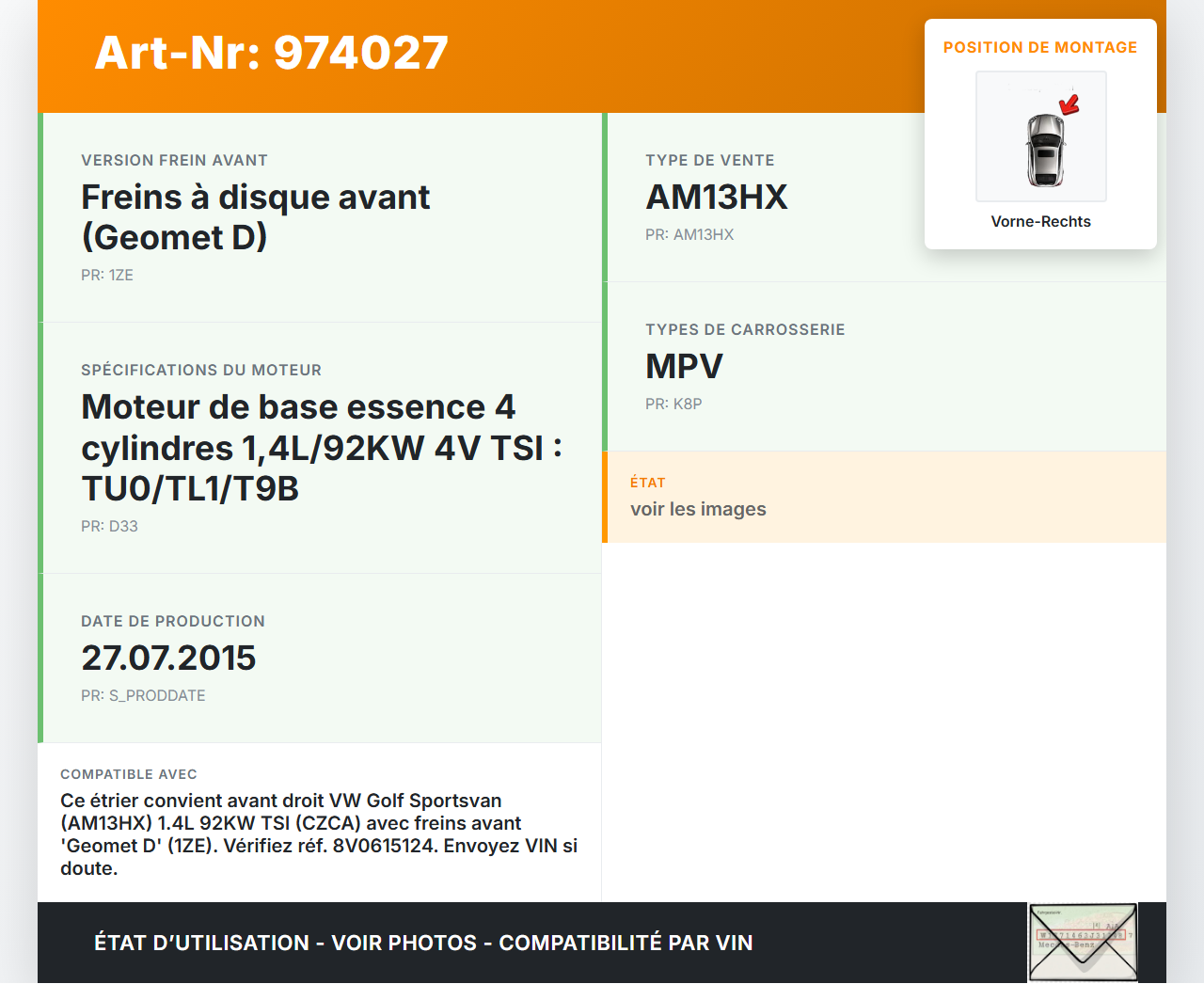Image resolution: width=1204 pixels, height=984 pixels.
Task: Click the 'POSITION DE MONTAGE' heading
Action: (x=1039, y=48)
